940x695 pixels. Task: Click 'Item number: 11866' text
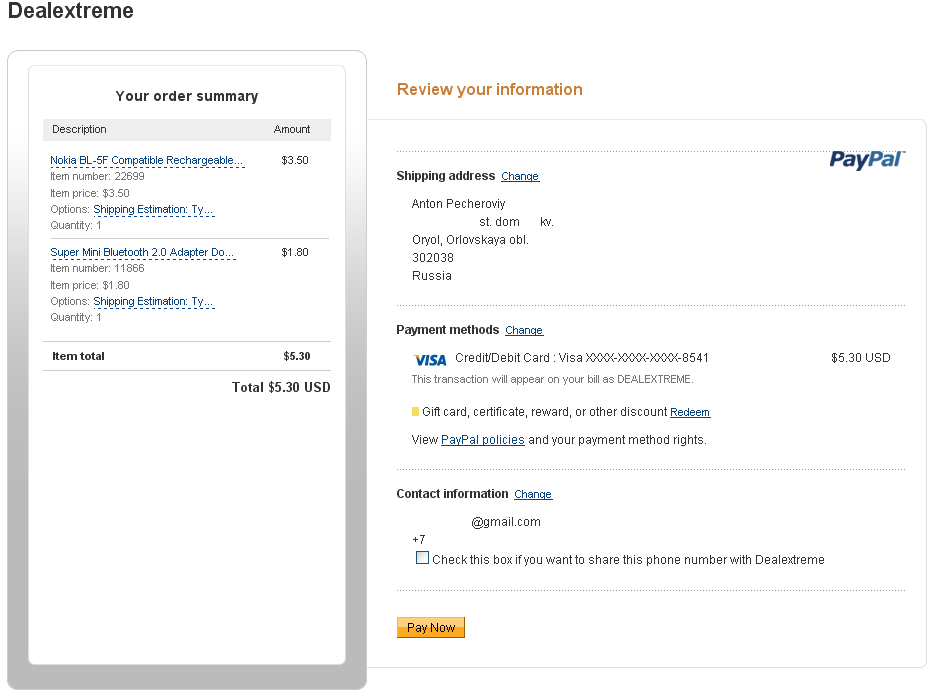(97, 268)
